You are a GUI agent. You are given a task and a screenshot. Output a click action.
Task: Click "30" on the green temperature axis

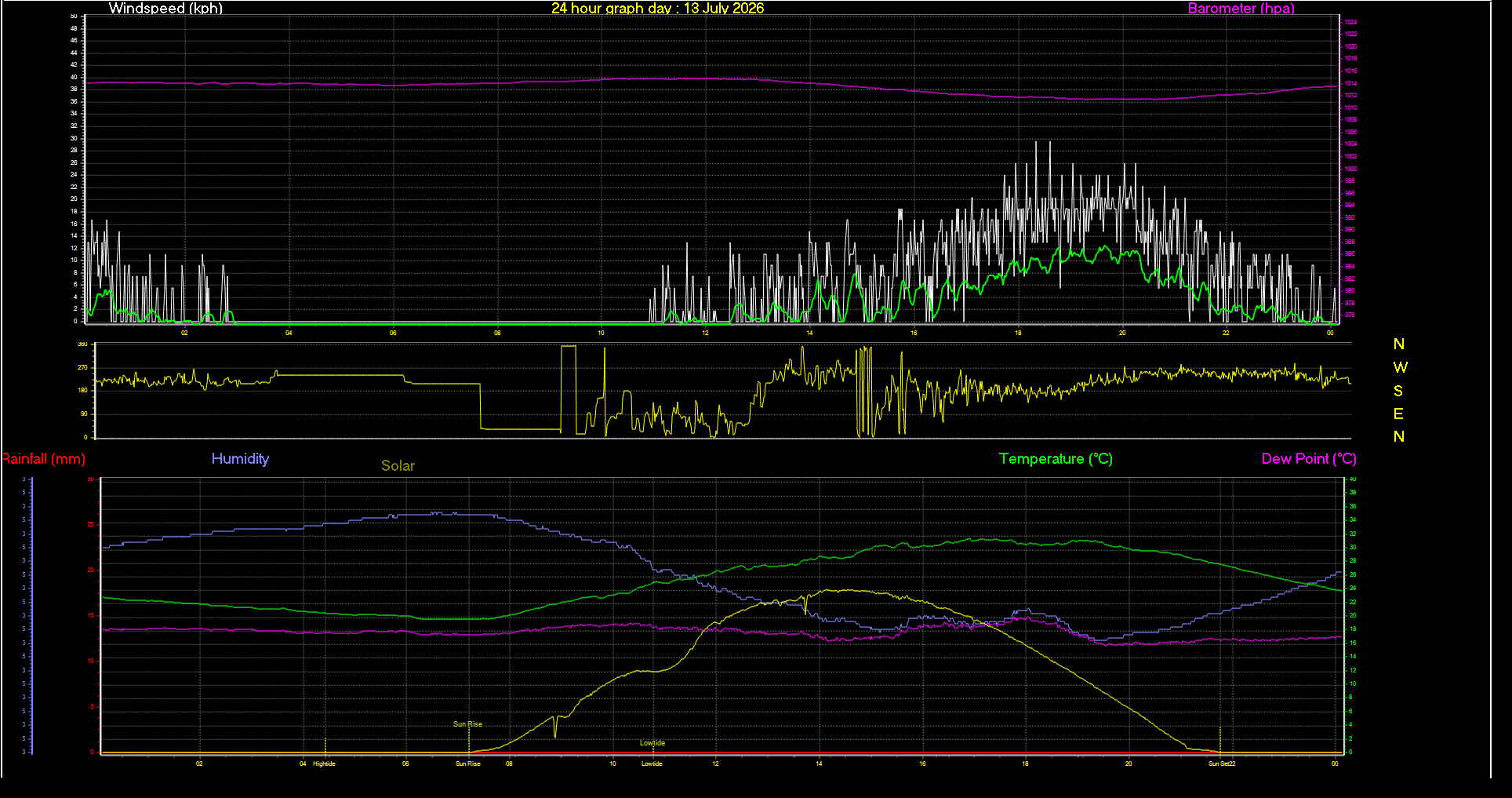click(x=1352, y=547)
